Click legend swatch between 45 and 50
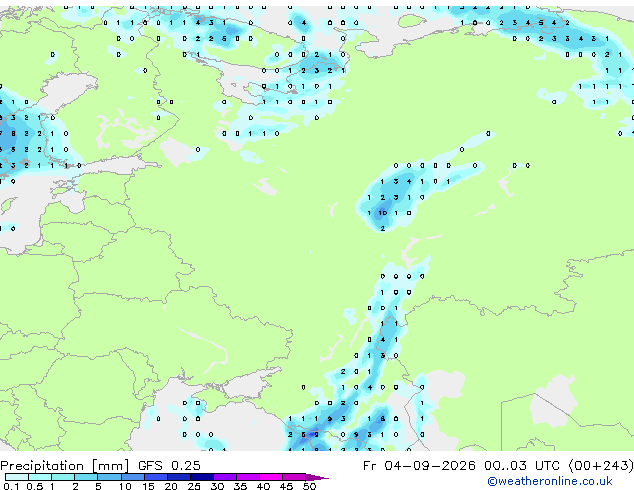The image size is (634, 490). coord(294,477)
